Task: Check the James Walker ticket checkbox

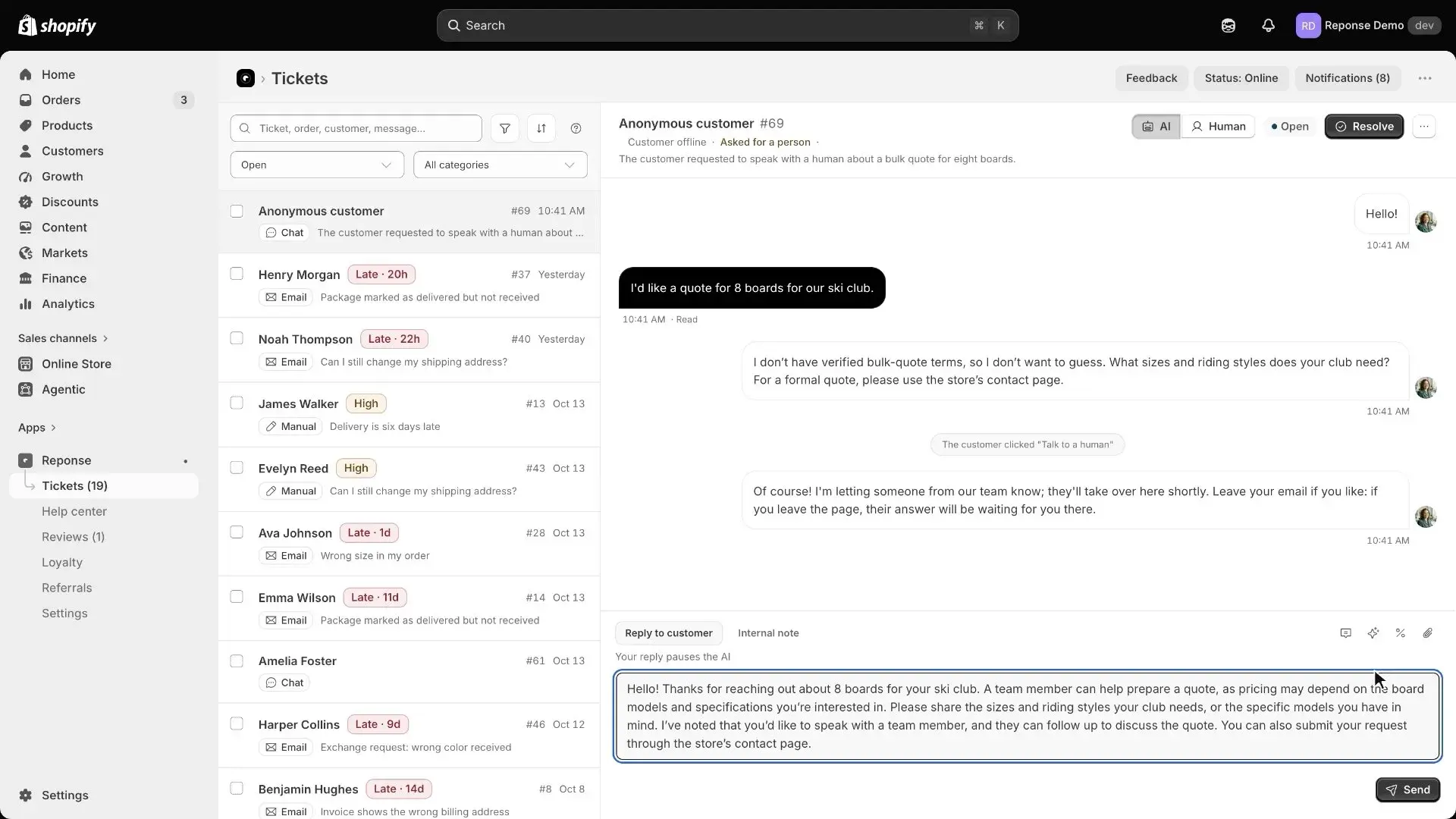Action: coord(237,403)
